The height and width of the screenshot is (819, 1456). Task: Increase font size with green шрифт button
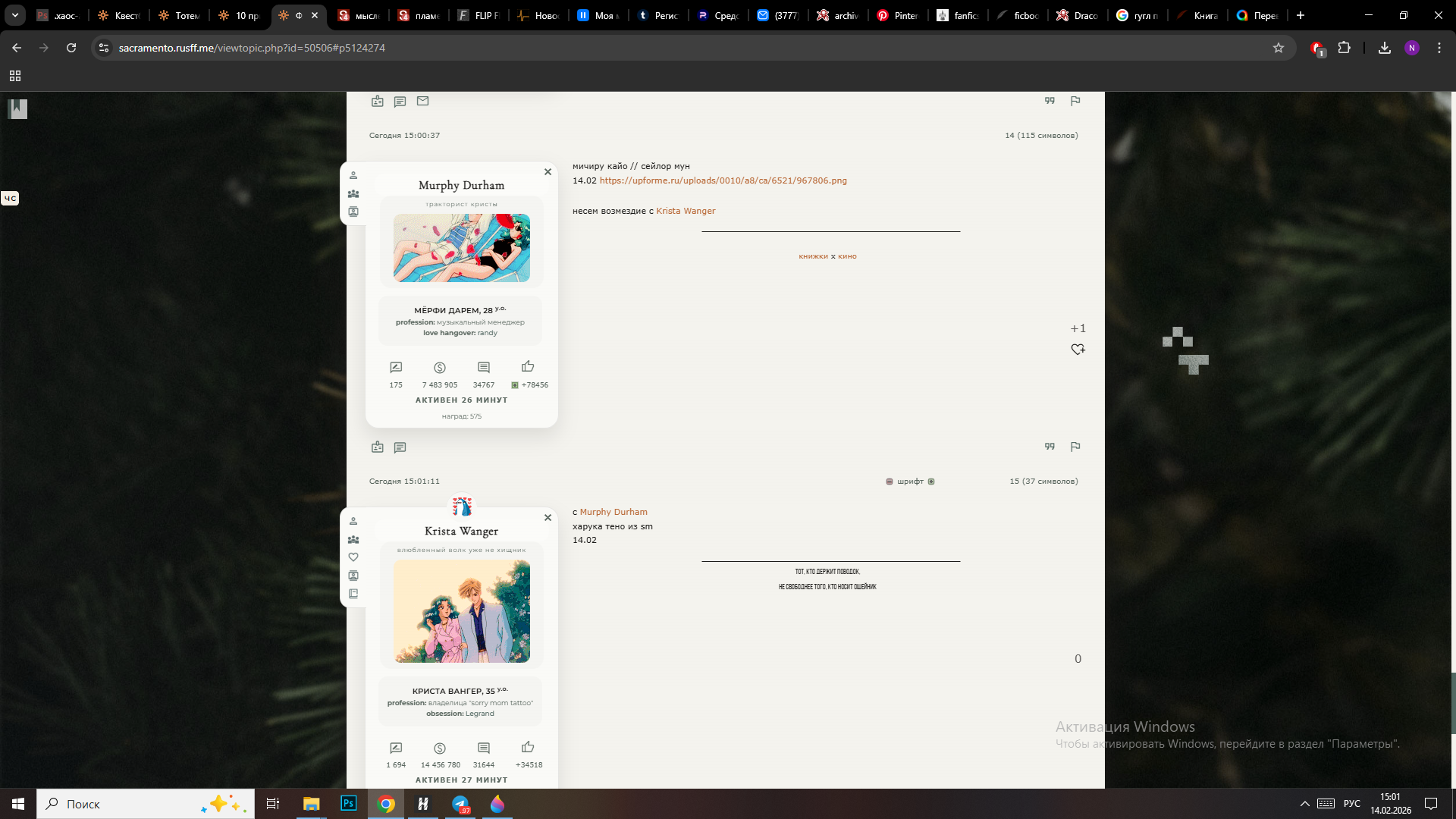[931, 482]
